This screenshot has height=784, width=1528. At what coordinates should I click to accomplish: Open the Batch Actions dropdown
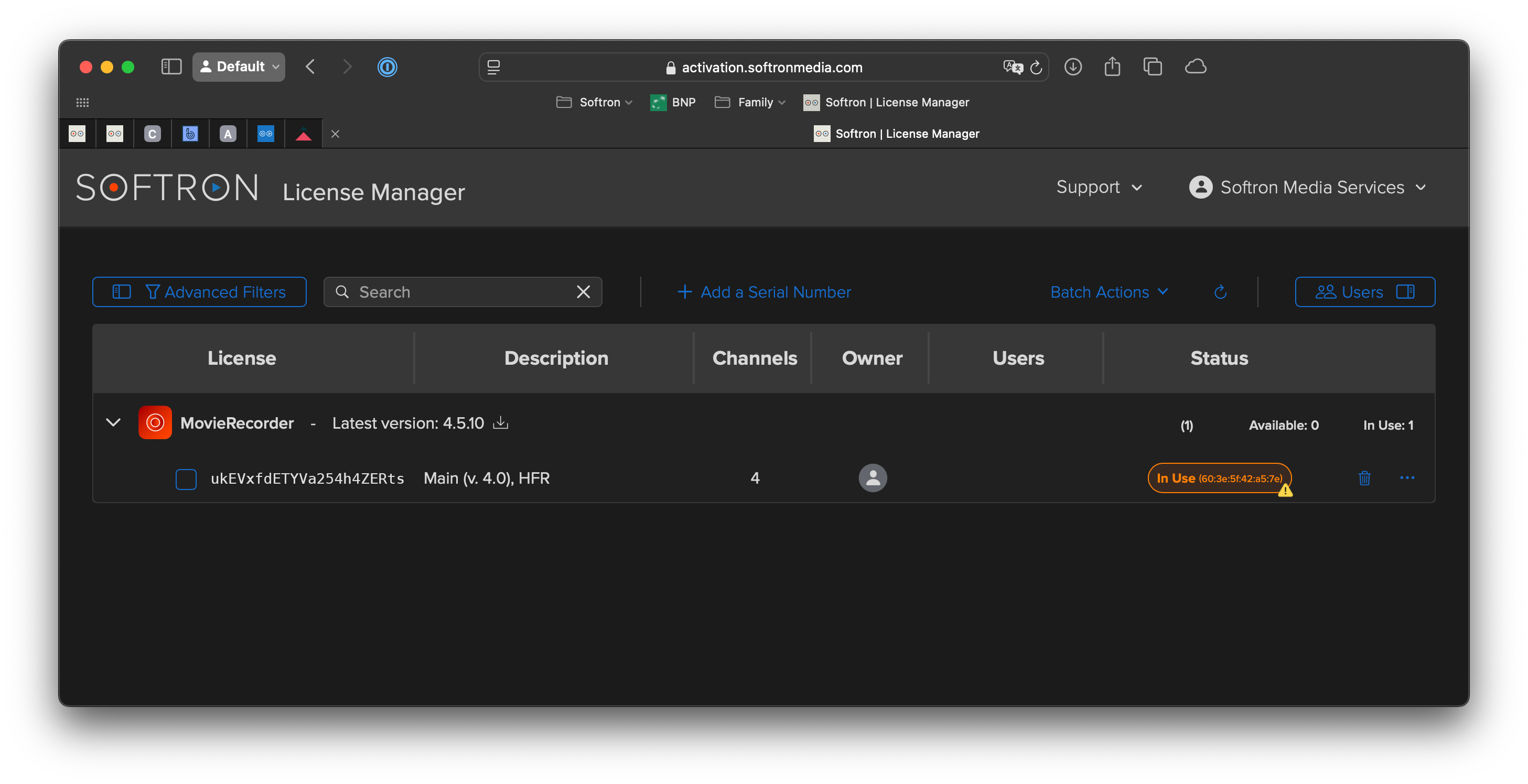(1109, 292)
